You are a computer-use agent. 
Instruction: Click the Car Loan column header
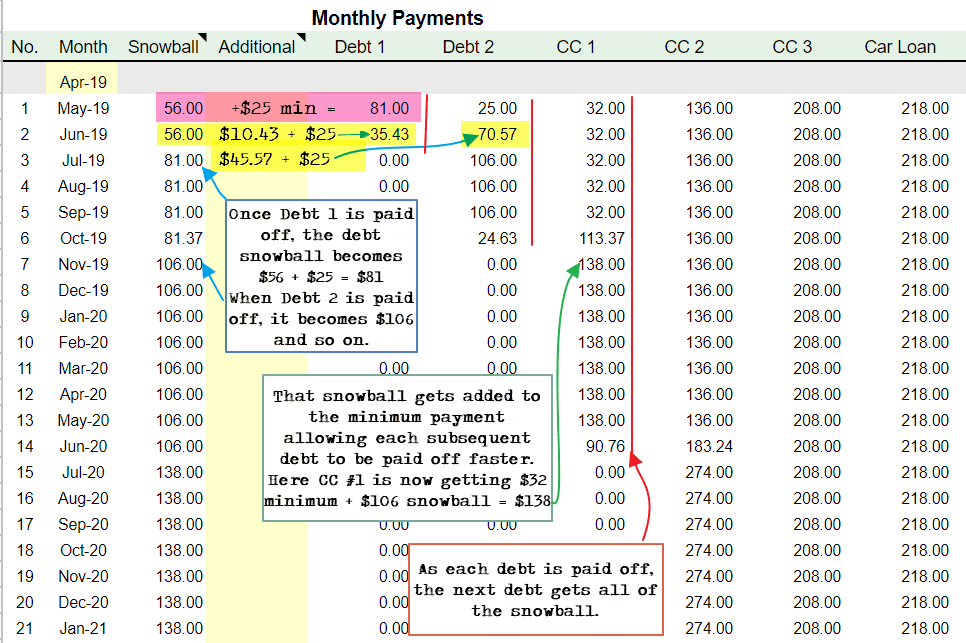click(x=900, y=47)
